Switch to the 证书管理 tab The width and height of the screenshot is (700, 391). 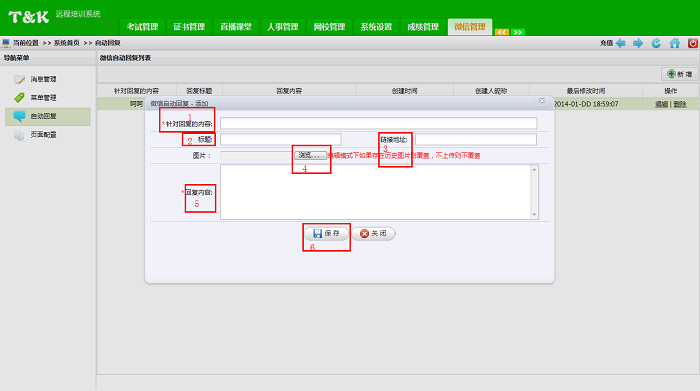tap(189, 27)
